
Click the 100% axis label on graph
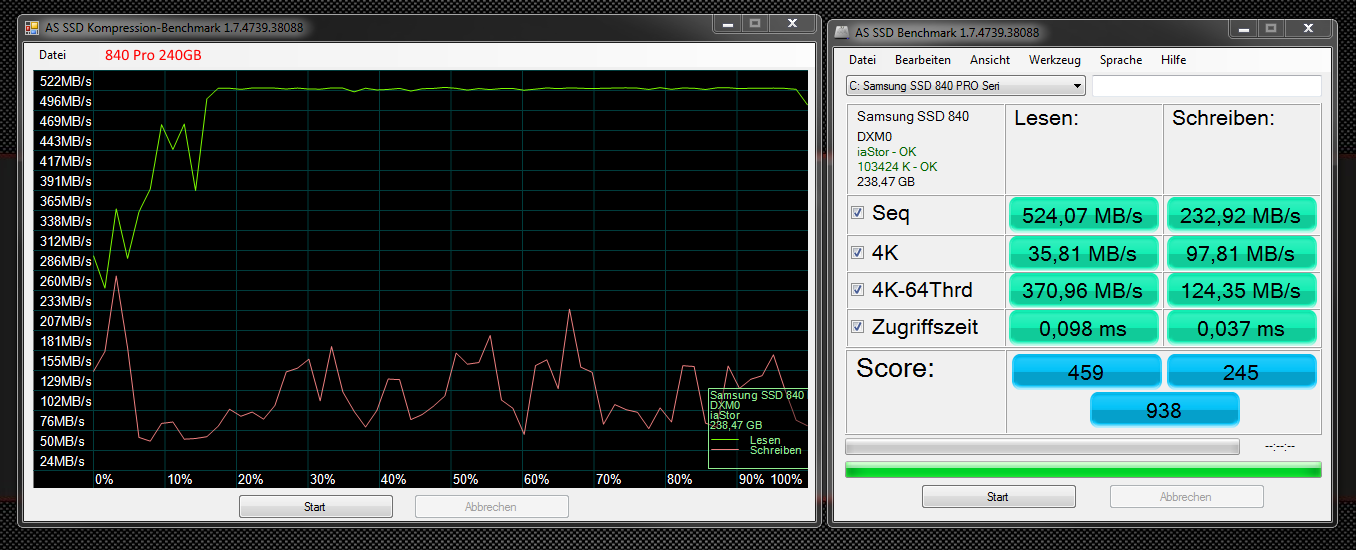pos(786,479)
